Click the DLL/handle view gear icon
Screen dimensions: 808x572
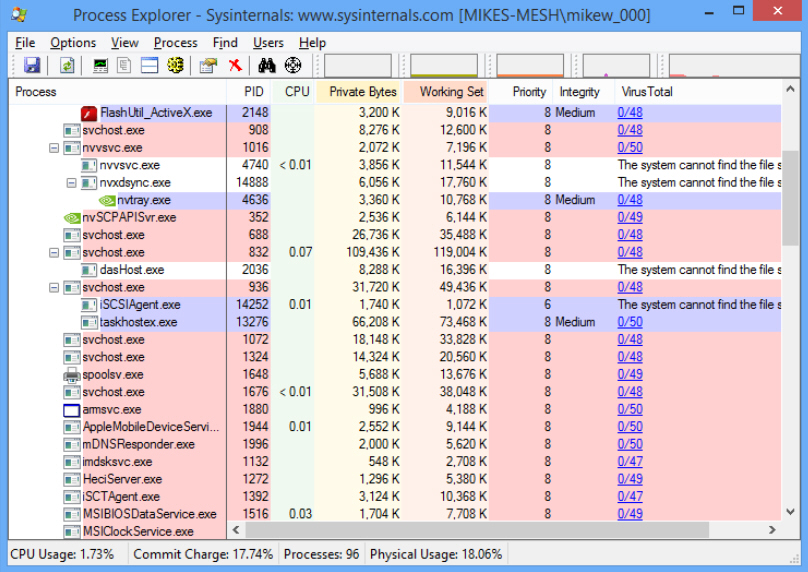click(175, 65)
